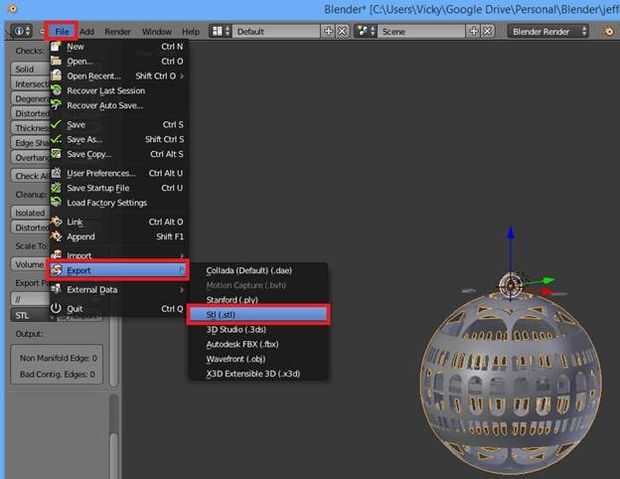Open the File menu

[x=62, y=32]
